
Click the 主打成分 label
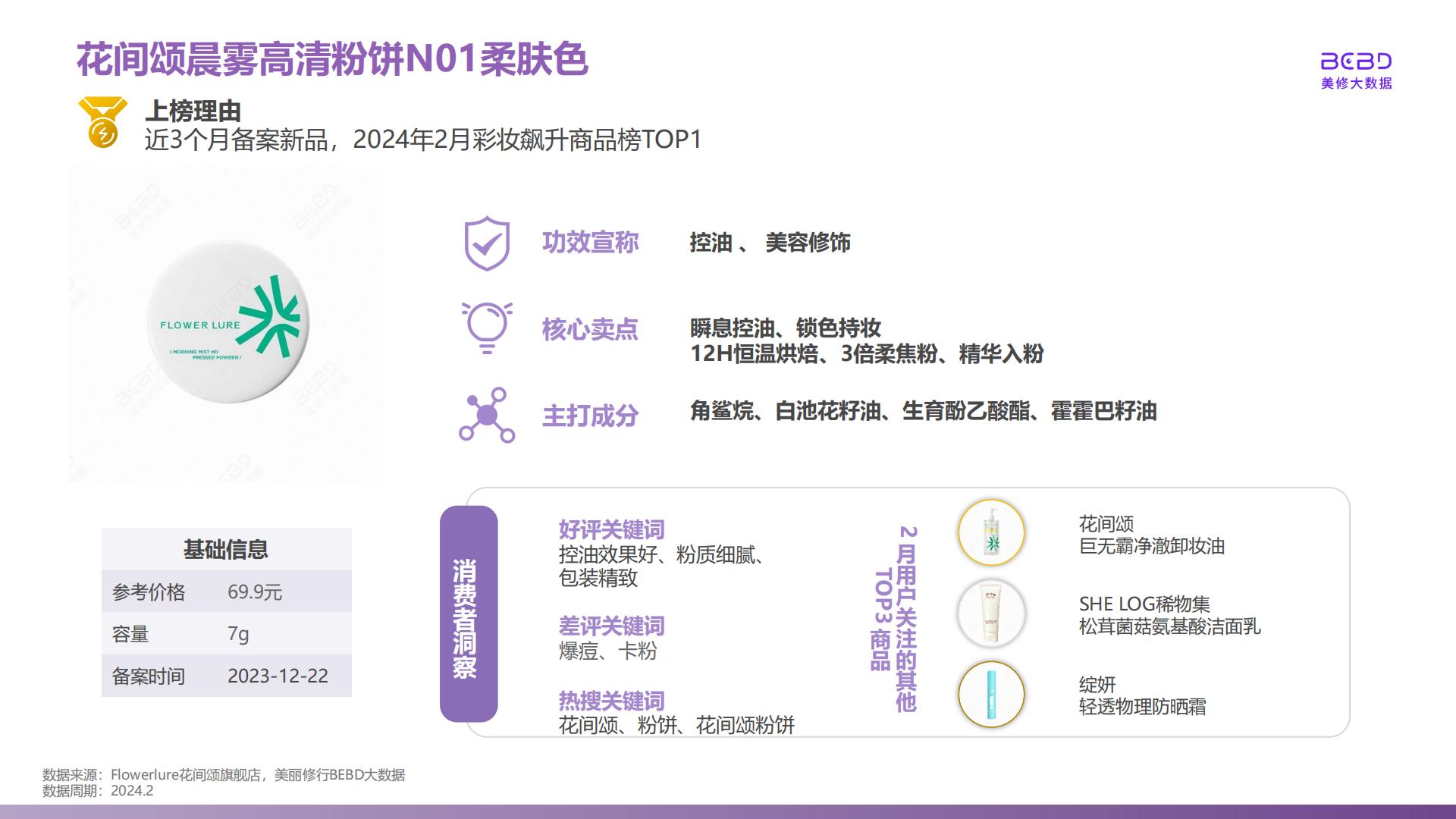pyautogui.click(x=590, y=416)
